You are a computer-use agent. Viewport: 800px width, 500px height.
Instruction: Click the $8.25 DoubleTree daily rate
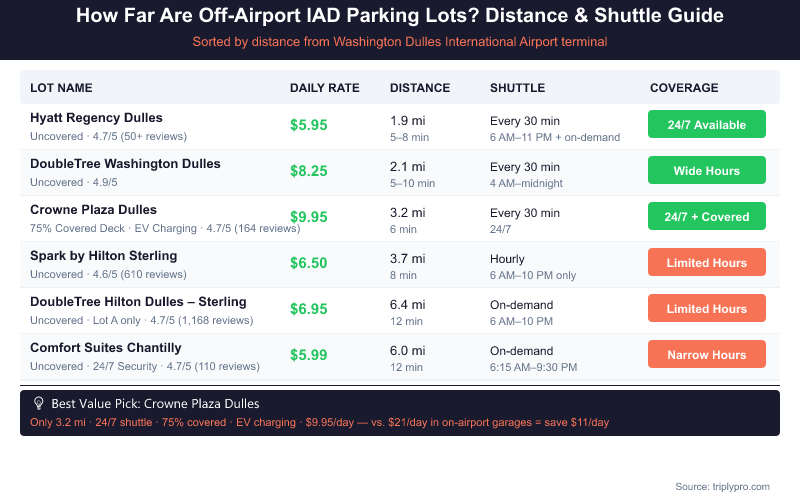point(309,171)
